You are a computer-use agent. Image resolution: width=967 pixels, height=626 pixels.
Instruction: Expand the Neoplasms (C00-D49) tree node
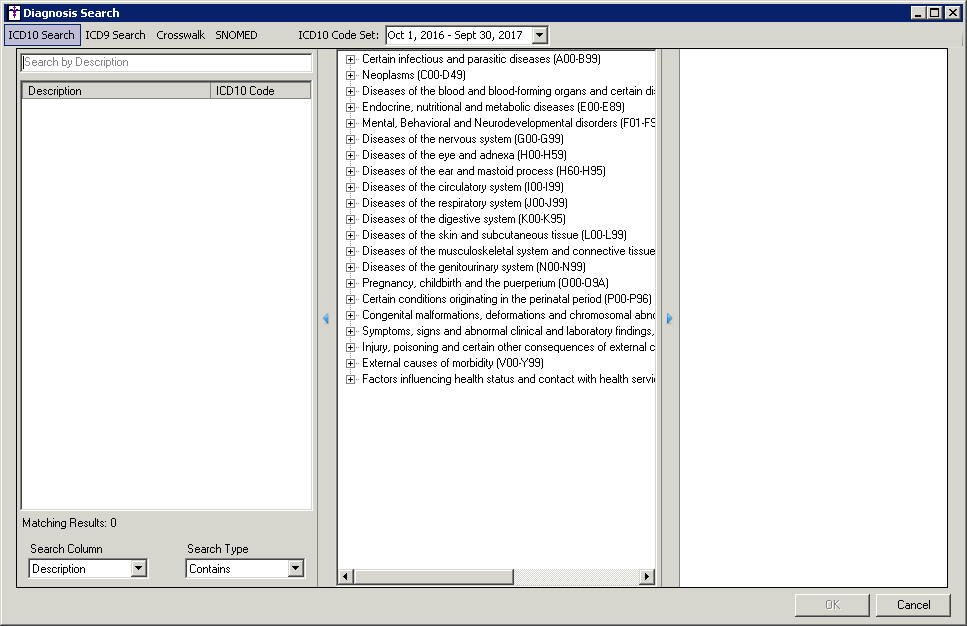point(351,75)
